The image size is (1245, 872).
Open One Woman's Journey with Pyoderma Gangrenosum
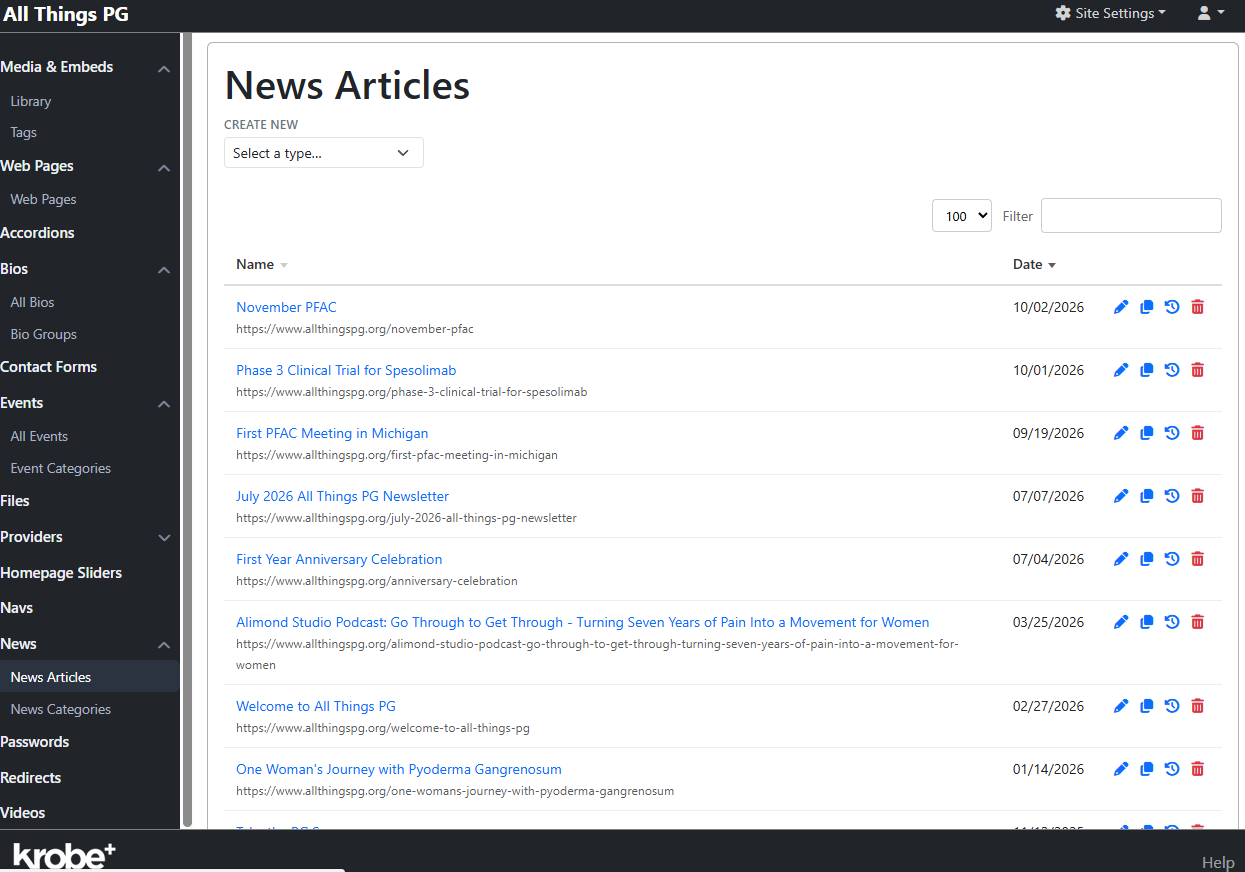click(399, 769)
